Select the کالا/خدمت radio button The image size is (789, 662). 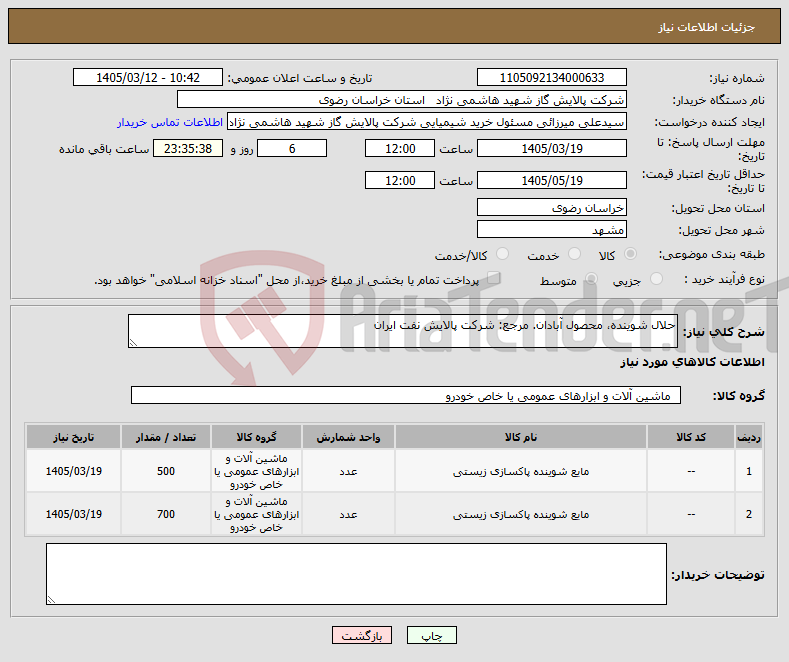pyautogui.click(x=502, y=254)
